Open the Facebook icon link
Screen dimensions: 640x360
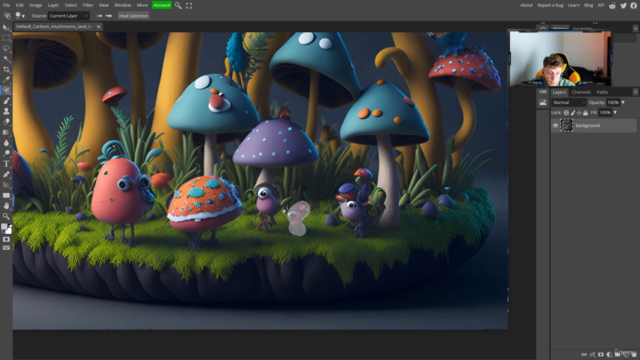(634, 5)
